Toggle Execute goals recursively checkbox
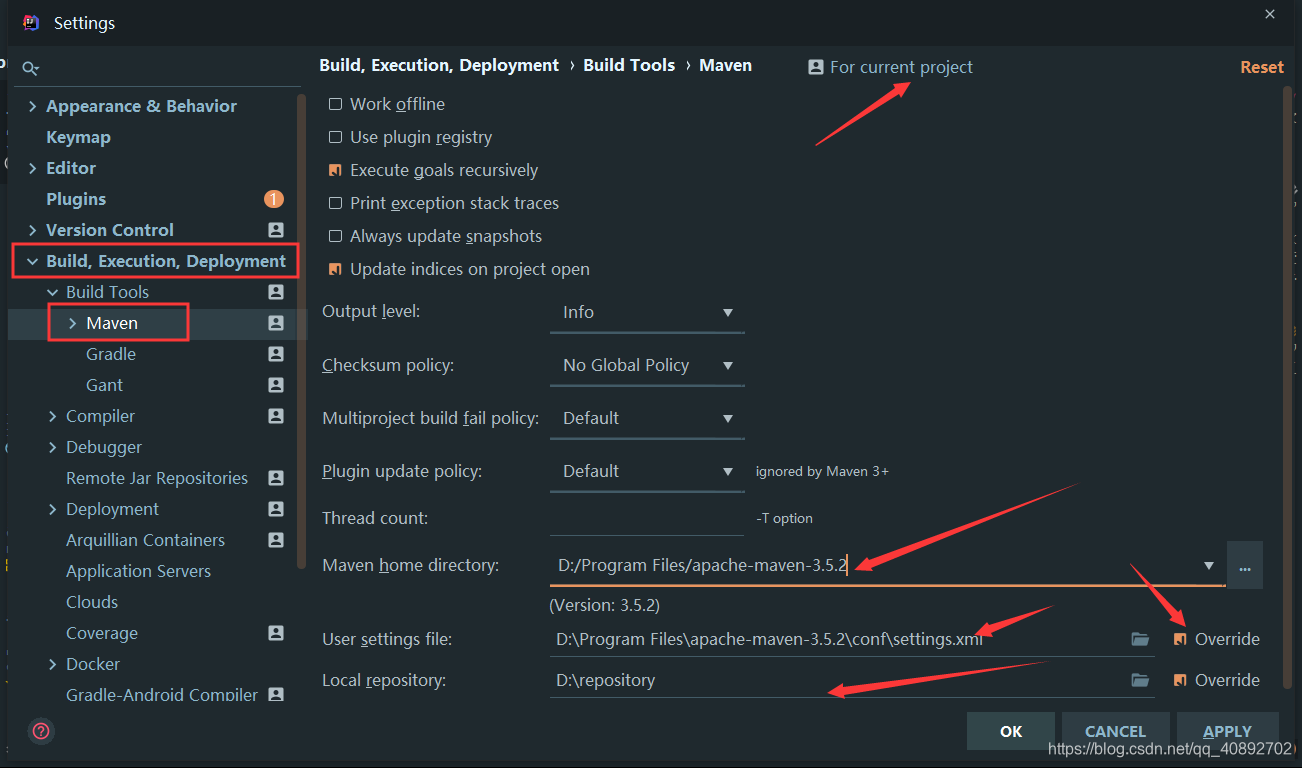Image resolution: width=1302 pixels, height=768 pixels. [x=335, y=170]
